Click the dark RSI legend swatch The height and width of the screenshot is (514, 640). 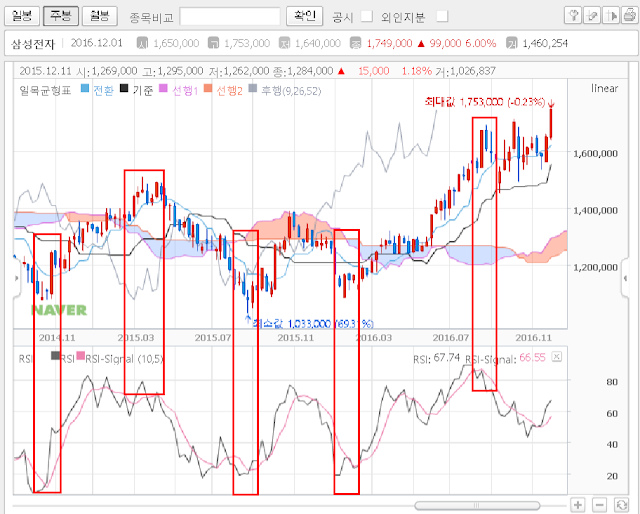coord(55,356)
